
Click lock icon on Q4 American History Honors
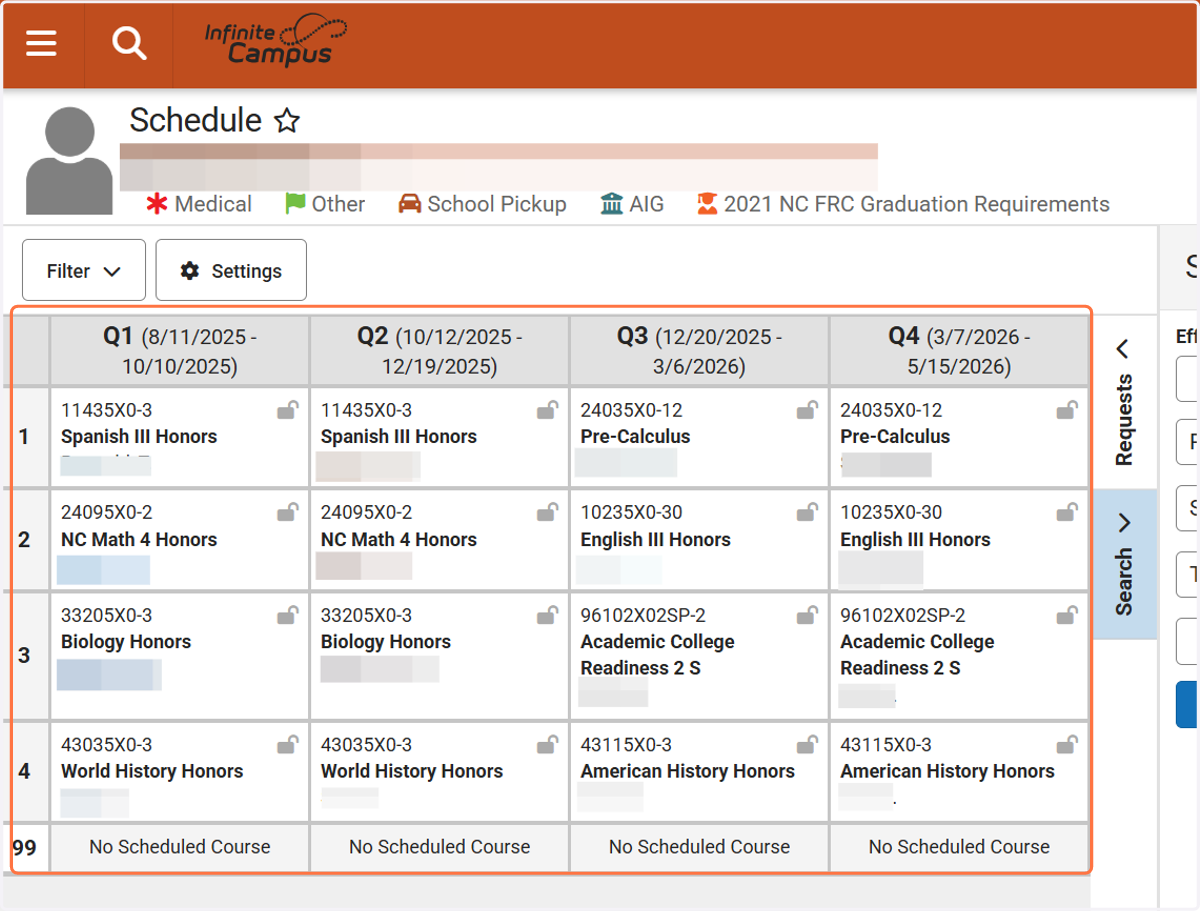[x=1067, y=745]
